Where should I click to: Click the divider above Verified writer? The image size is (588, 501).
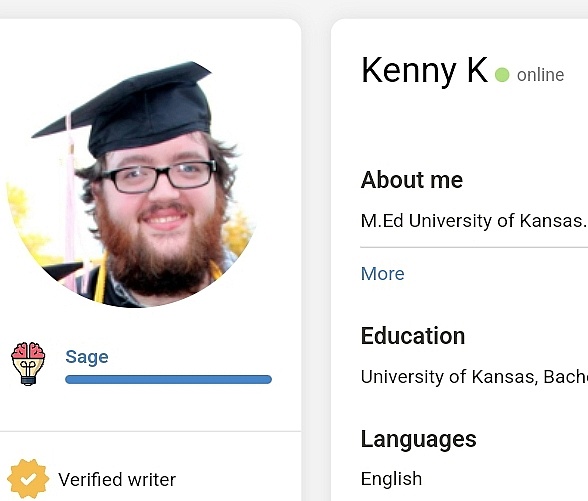point(150,431)
